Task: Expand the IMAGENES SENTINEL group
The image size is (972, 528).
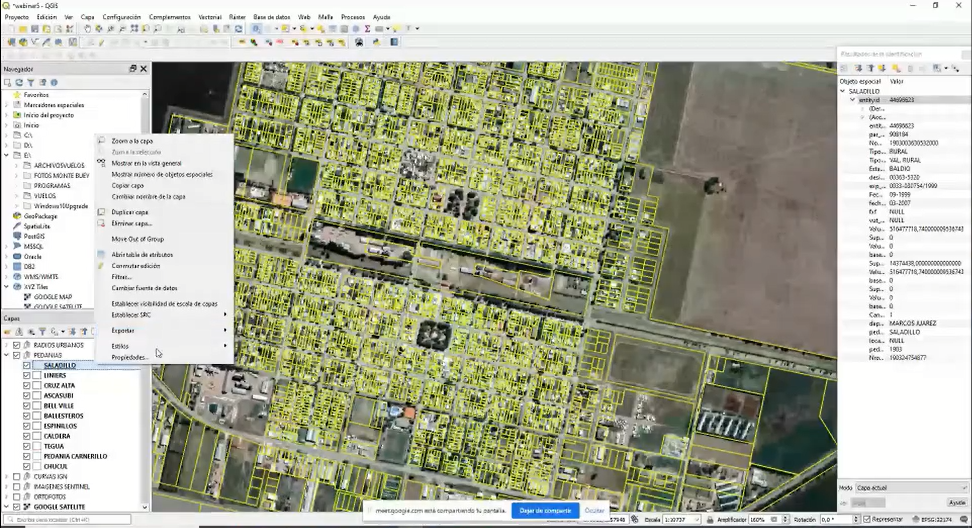Action: click(x=7, y=486)
